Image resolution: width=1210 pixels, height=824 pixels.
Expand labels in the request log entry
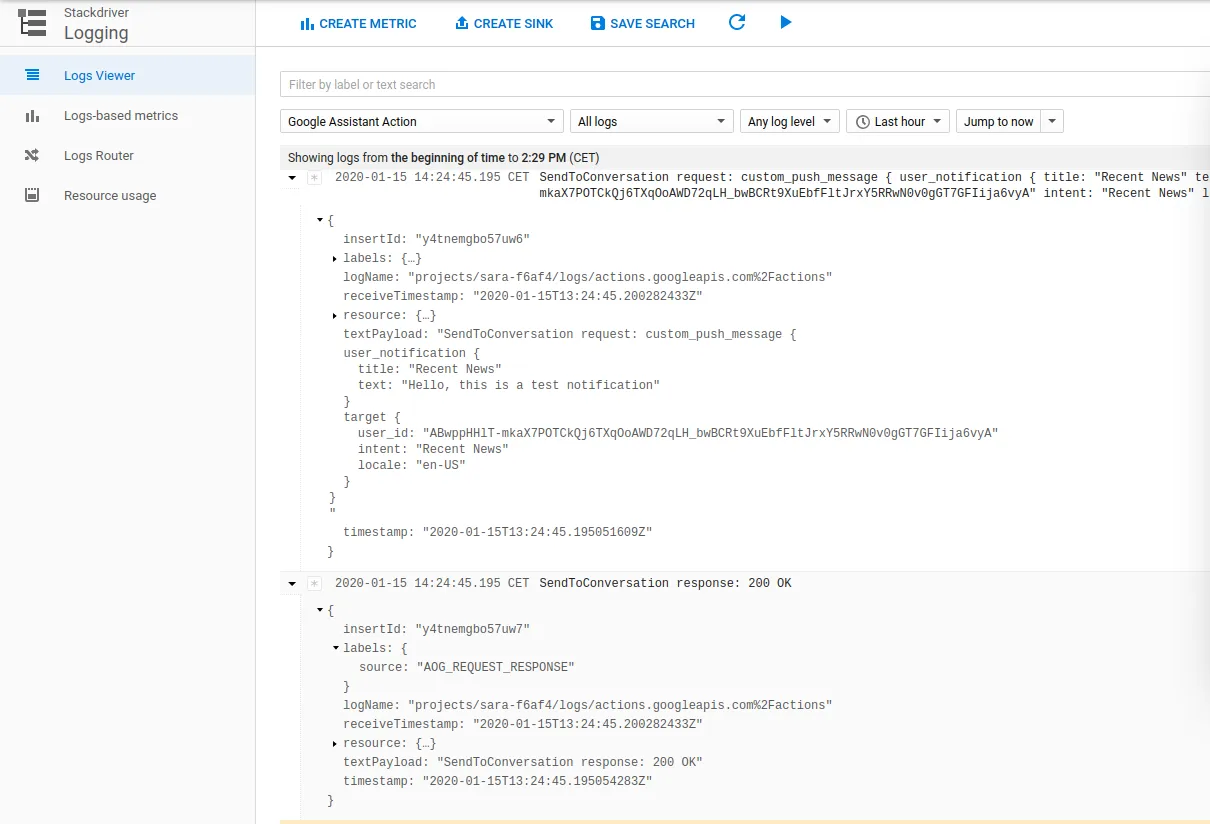coord(334,259)
